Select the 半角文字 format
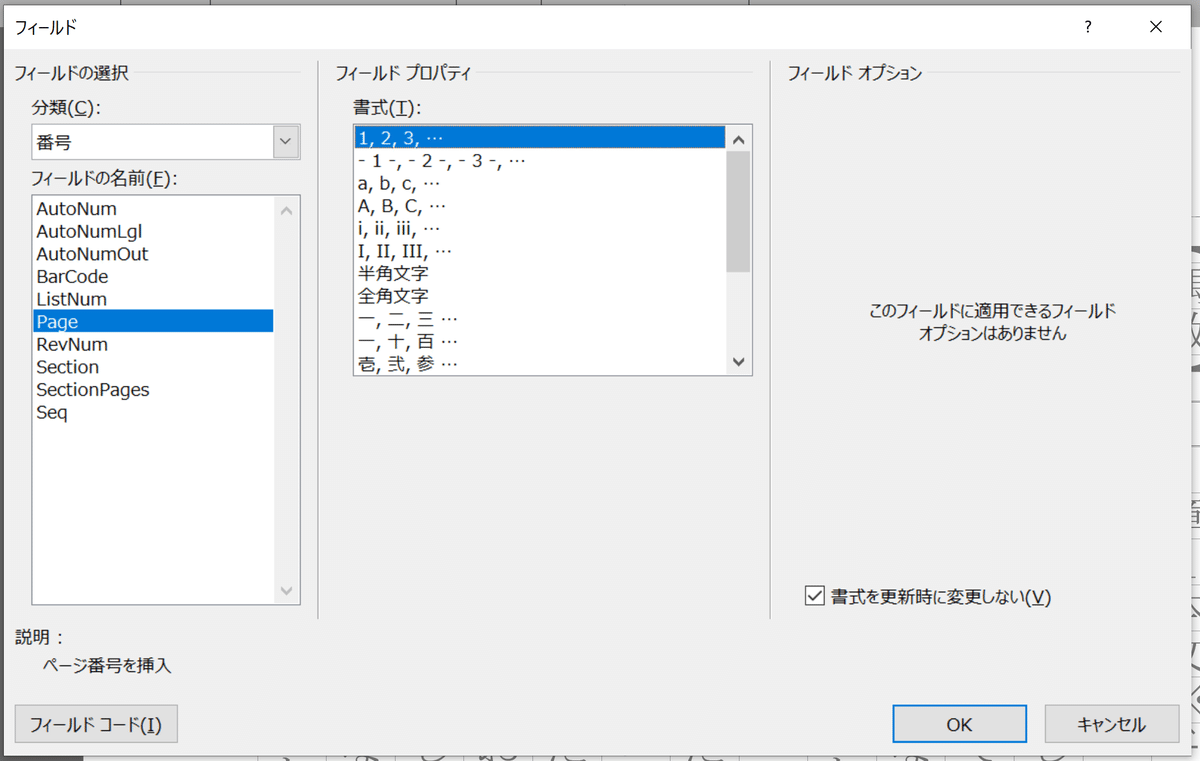1200x761 pixels. click(x=540, y=273)
